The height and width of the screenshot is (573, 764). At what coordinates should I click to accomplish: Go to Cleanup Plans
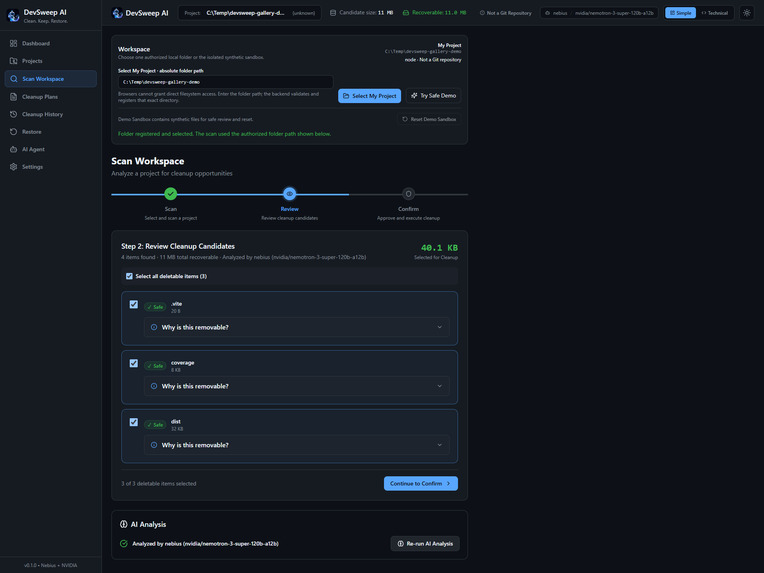(51, 96)
